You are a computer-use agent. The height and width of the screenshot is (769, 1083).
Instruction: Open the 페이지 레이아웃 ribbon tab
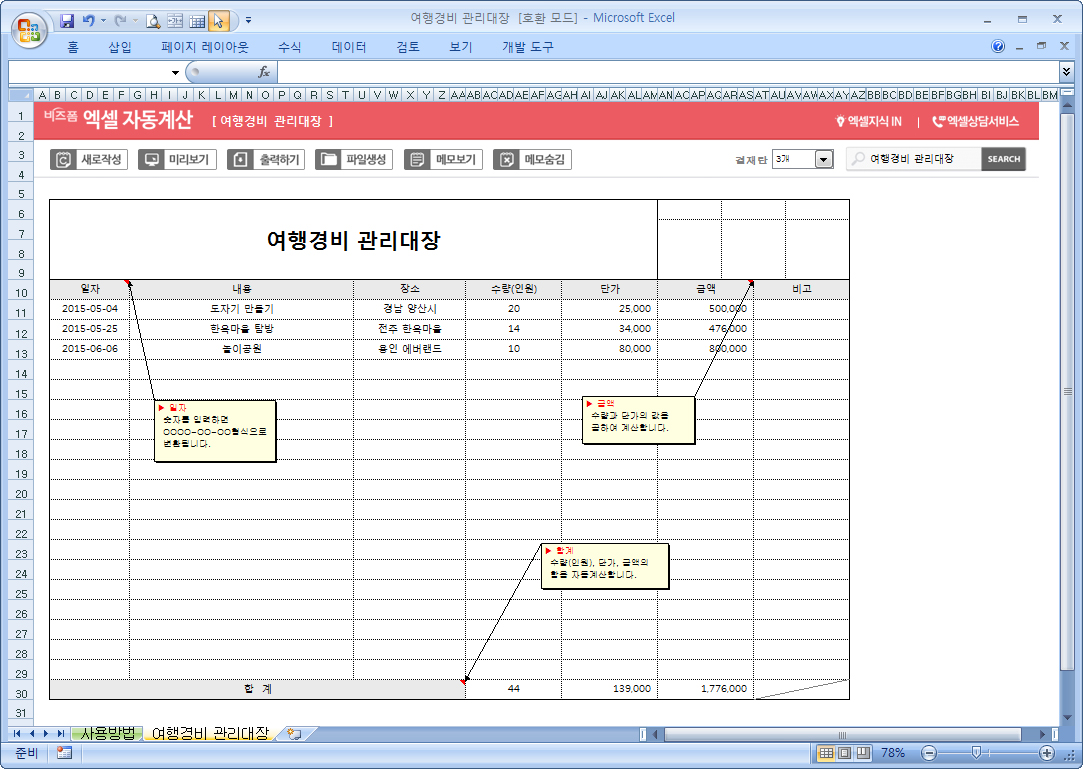click(204, 47)
